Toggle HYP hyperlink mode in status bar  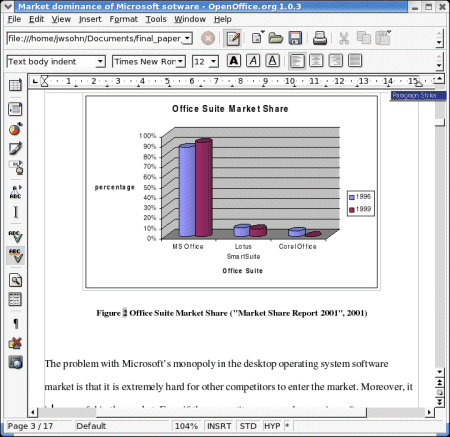point(272,426)
